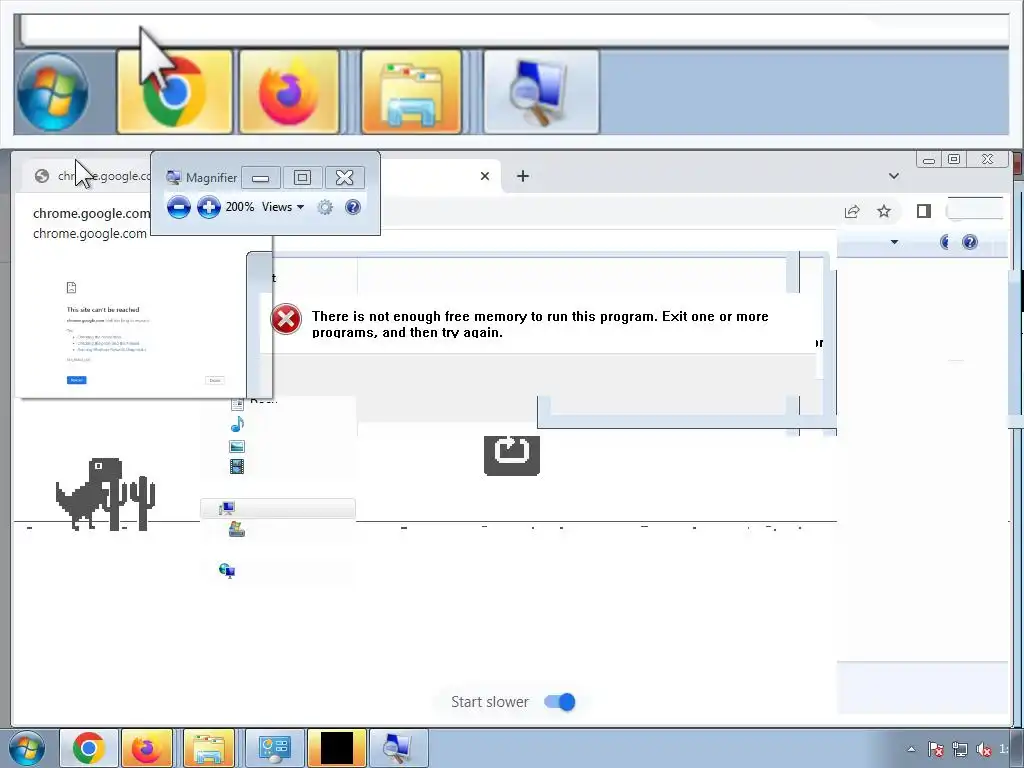Open Chrome's tab search chevron
The image size is (1024, 768).
[x=894, y=176]
